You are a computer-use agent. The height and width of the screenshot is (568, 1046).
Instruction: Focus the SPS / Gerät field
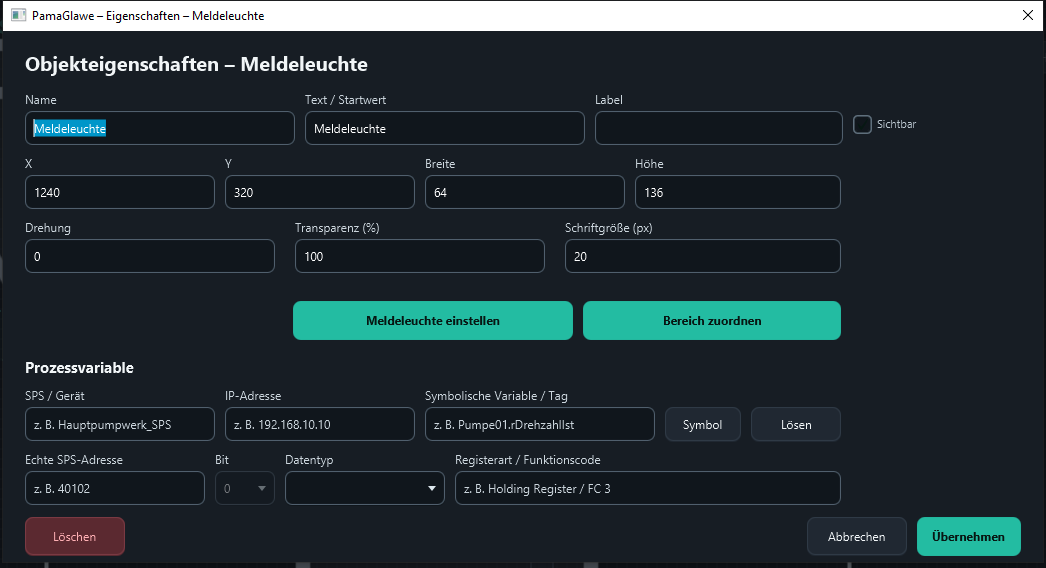pyautogui.click(x=120, y=424)
